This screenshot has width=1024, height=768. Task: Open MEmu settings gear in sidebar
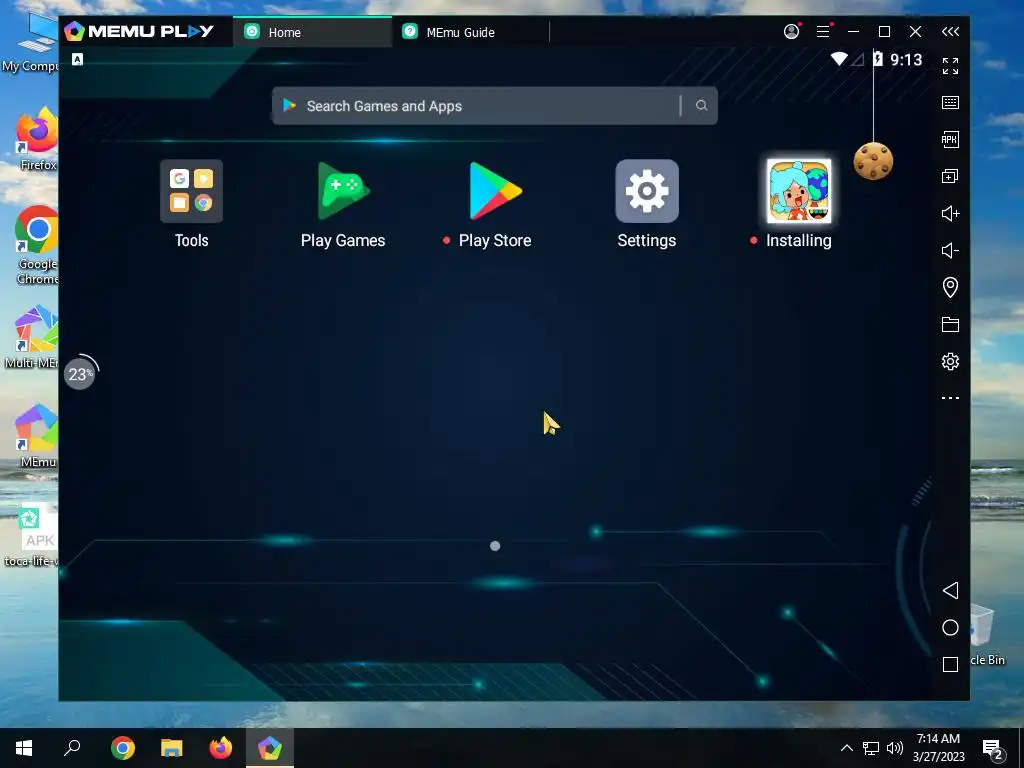click(950, 361)
